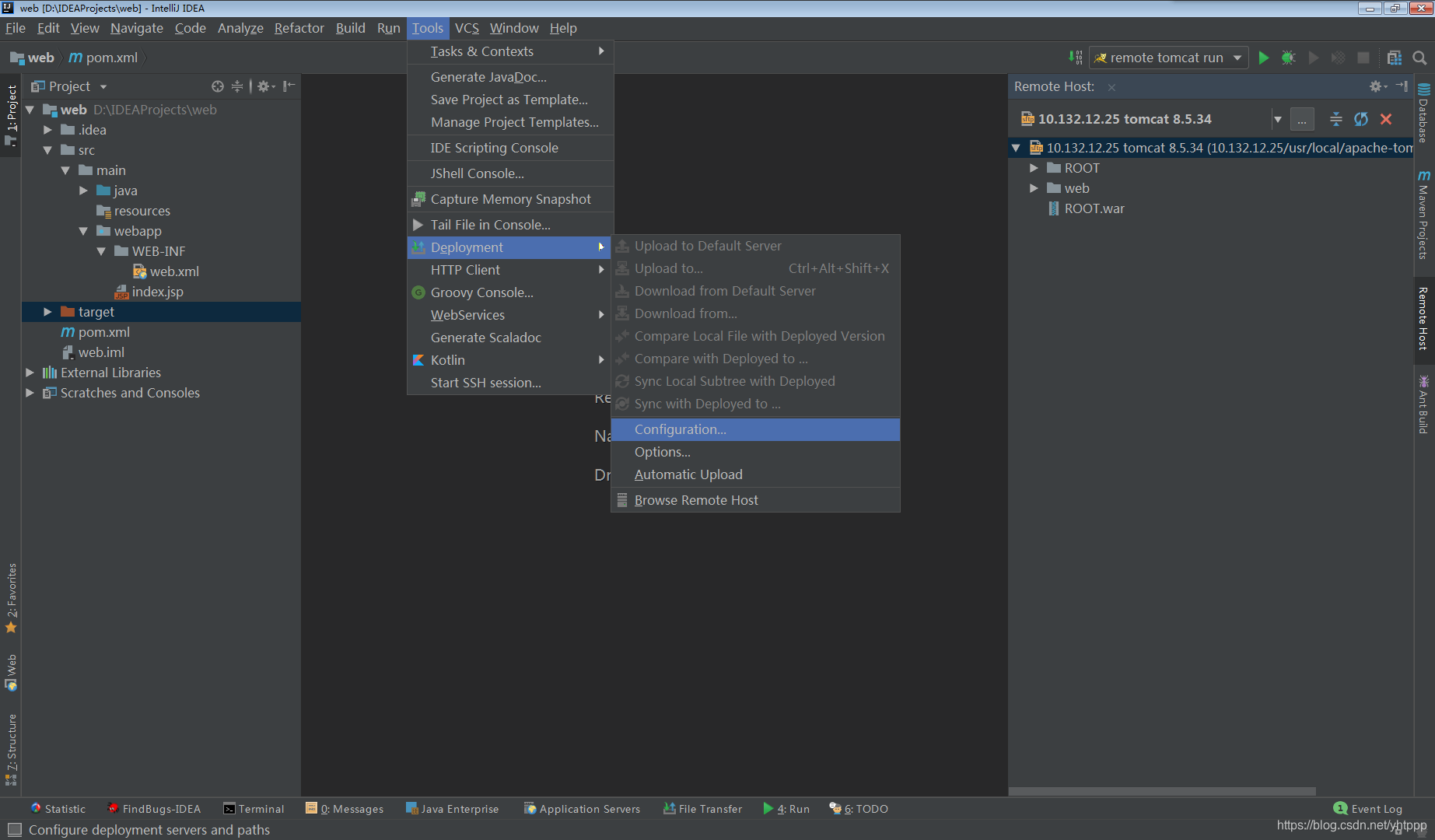Open the Refactor menu
Screen dimensions: 1435x840
click(299, 28)
